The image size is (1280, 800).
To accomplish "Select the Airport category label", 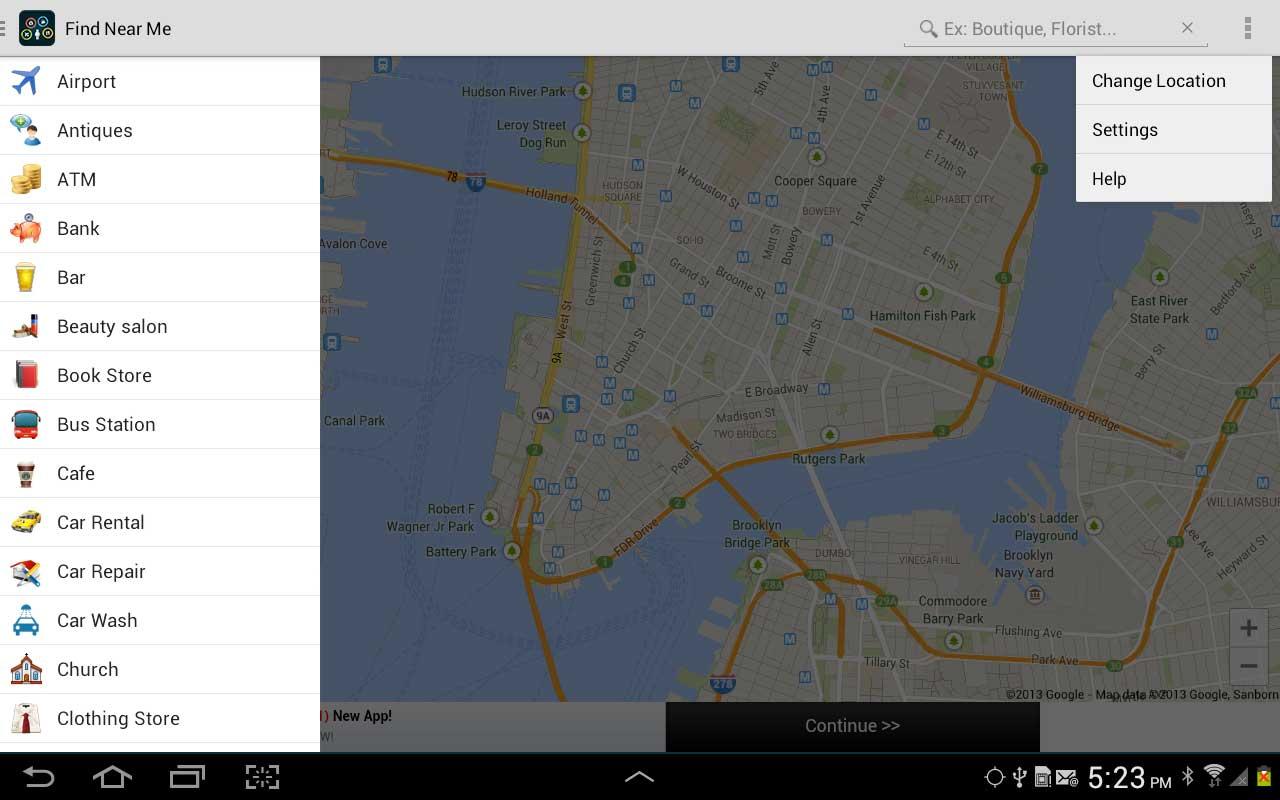I will [86, 81].
